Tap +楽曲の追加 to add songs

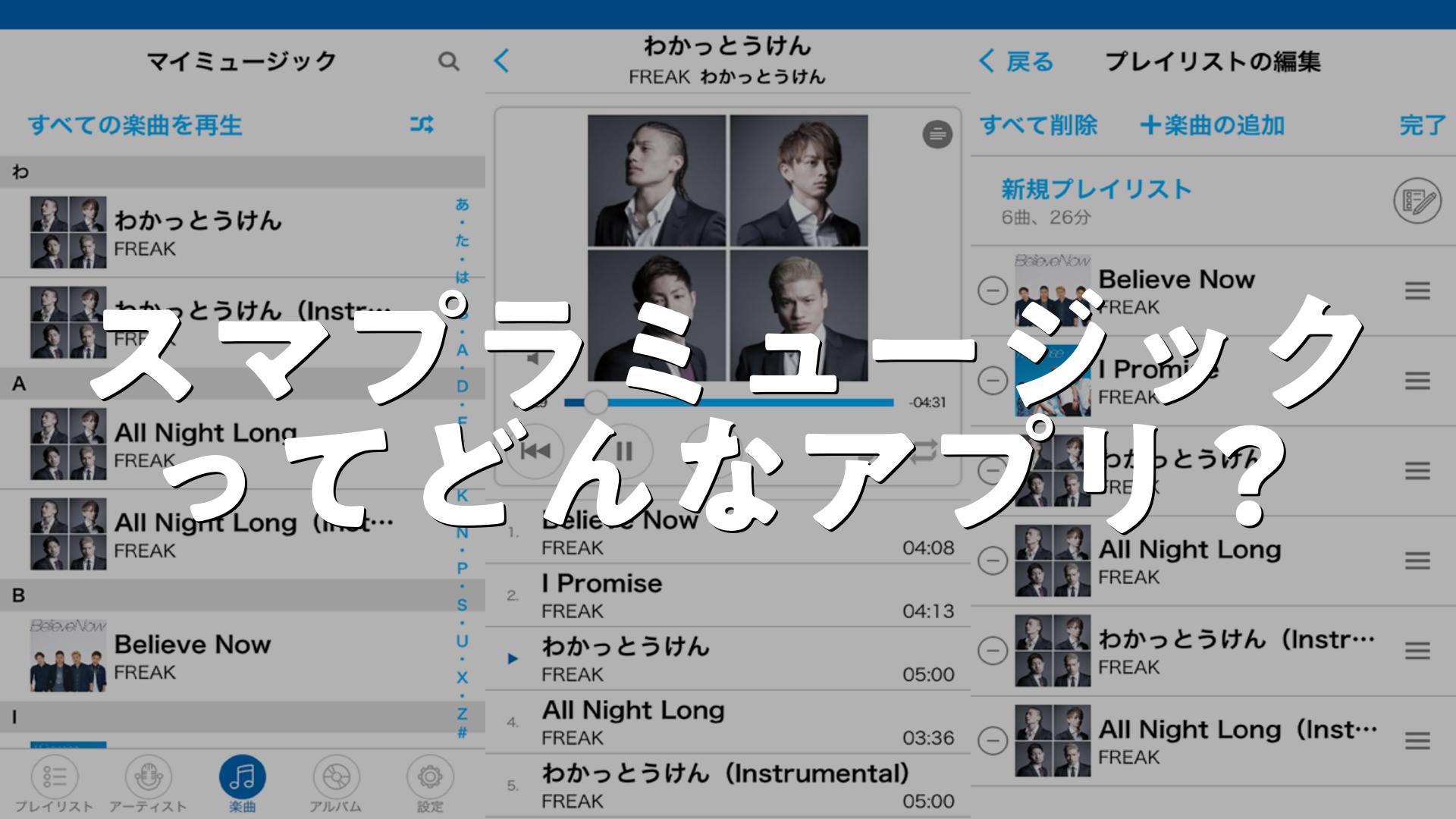[1212, 125]
